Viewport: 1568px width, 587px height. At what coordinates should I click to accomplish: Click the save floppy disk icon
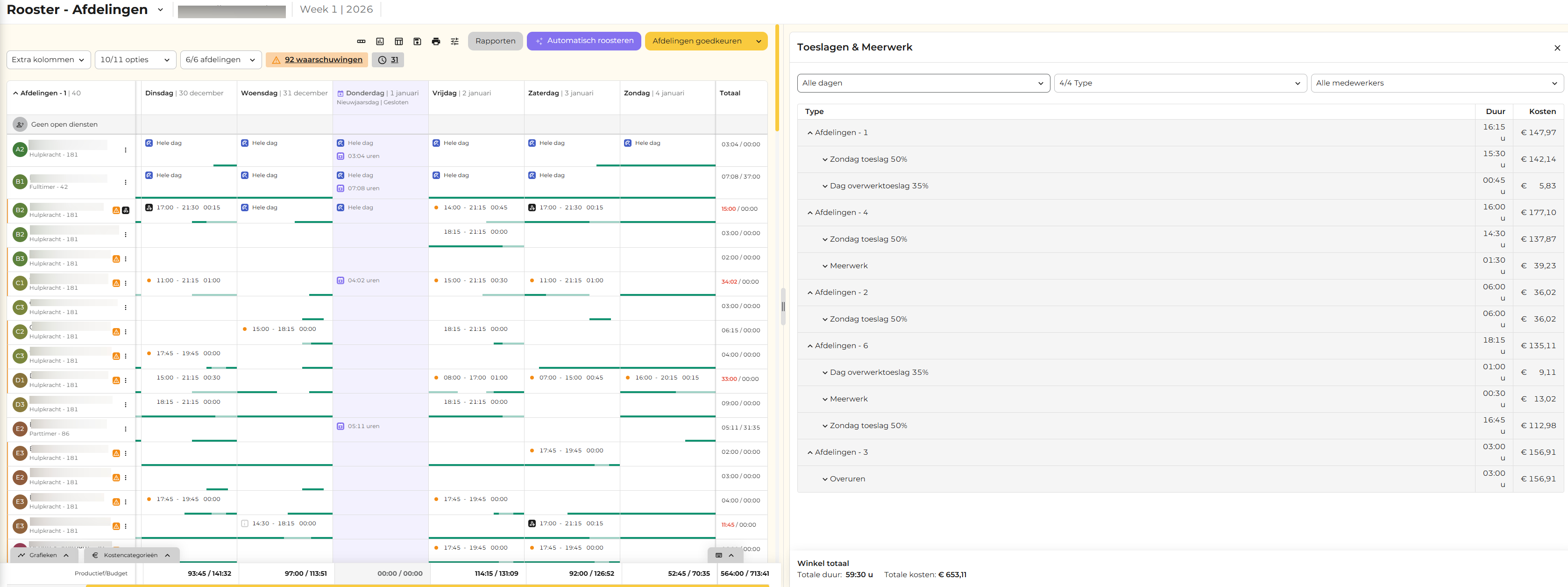pos(417,42)
